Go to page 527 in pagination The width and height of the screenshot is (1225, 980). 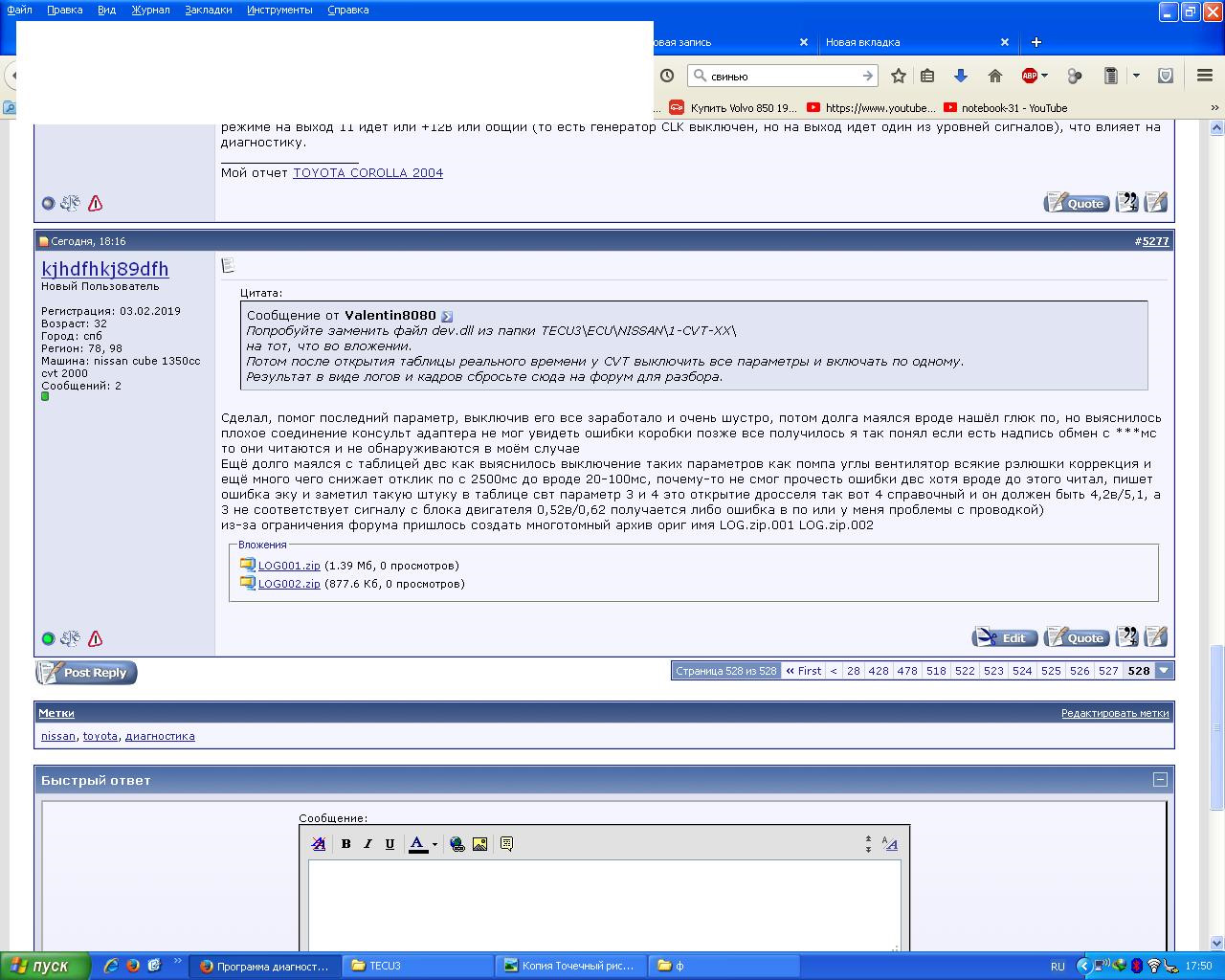[x=1108, y=671]
